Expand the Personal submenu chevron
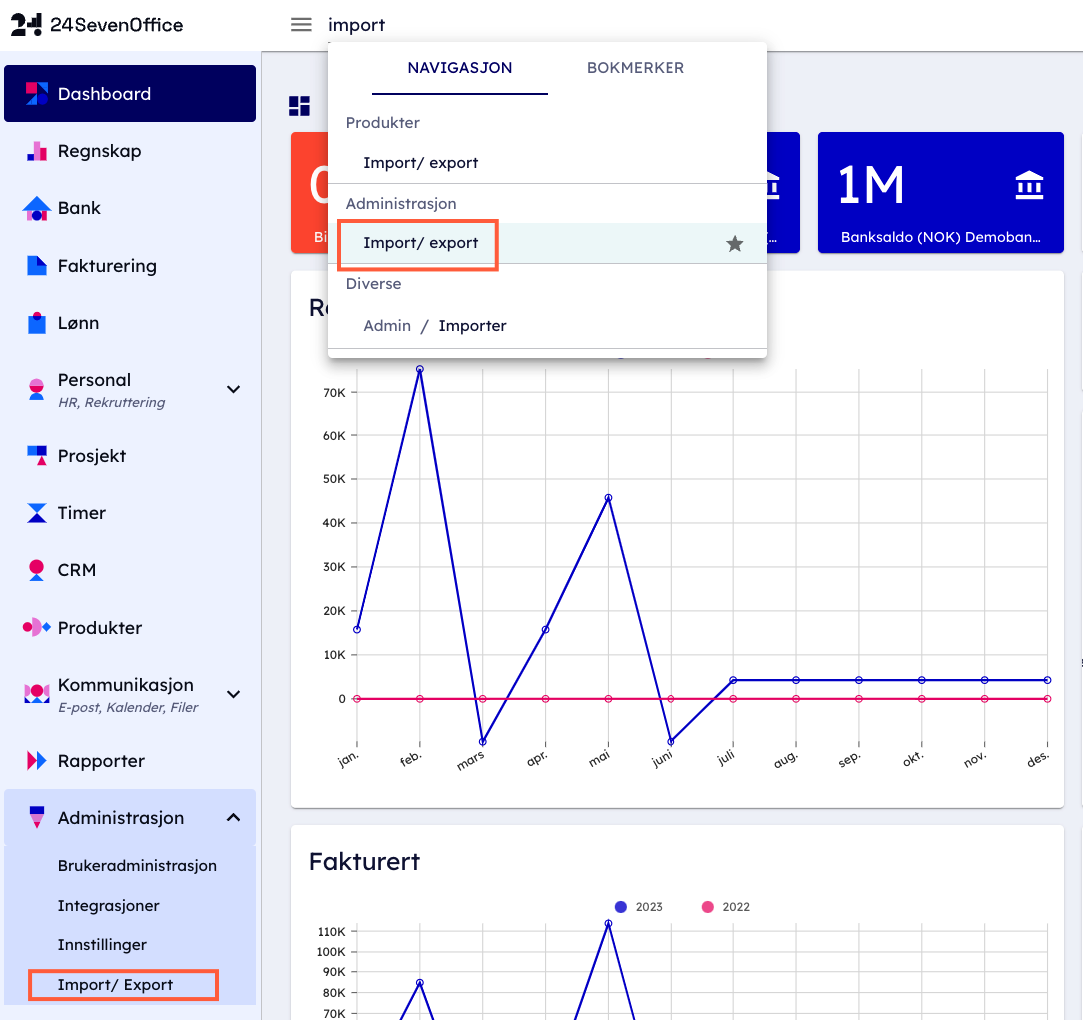 tap(234, 389)
